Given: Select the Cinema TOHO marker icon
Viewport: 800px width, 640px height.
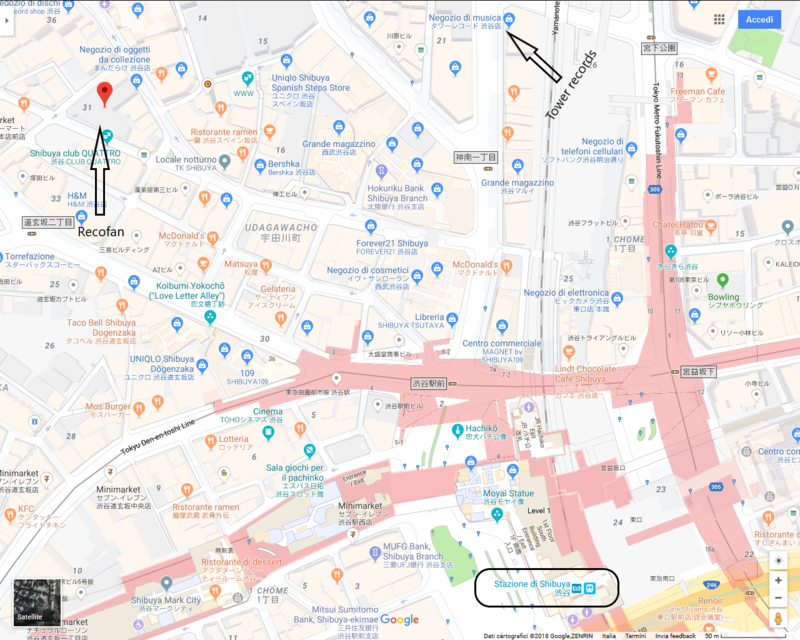Looking at the screenshot, I should coord(267,433).
